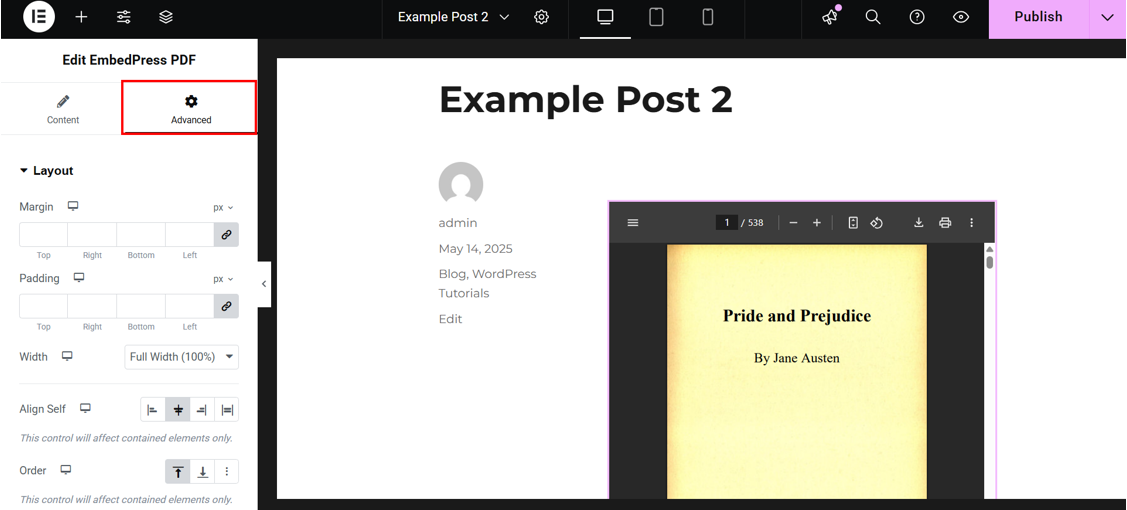This screenshot has height=510, width=1127.
Task: Collapse the Layout section
Action: [47, 171]
